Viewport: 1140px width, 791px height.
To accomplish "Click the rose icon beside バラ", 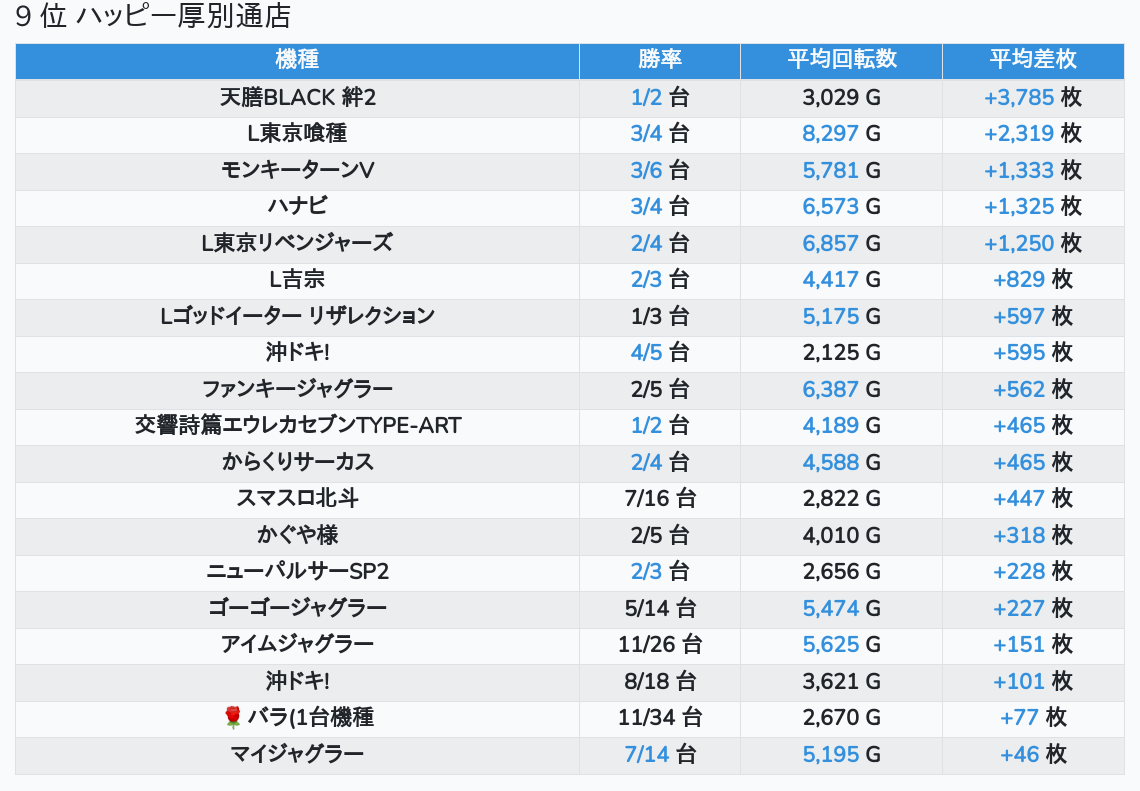I will click(233, 717).
